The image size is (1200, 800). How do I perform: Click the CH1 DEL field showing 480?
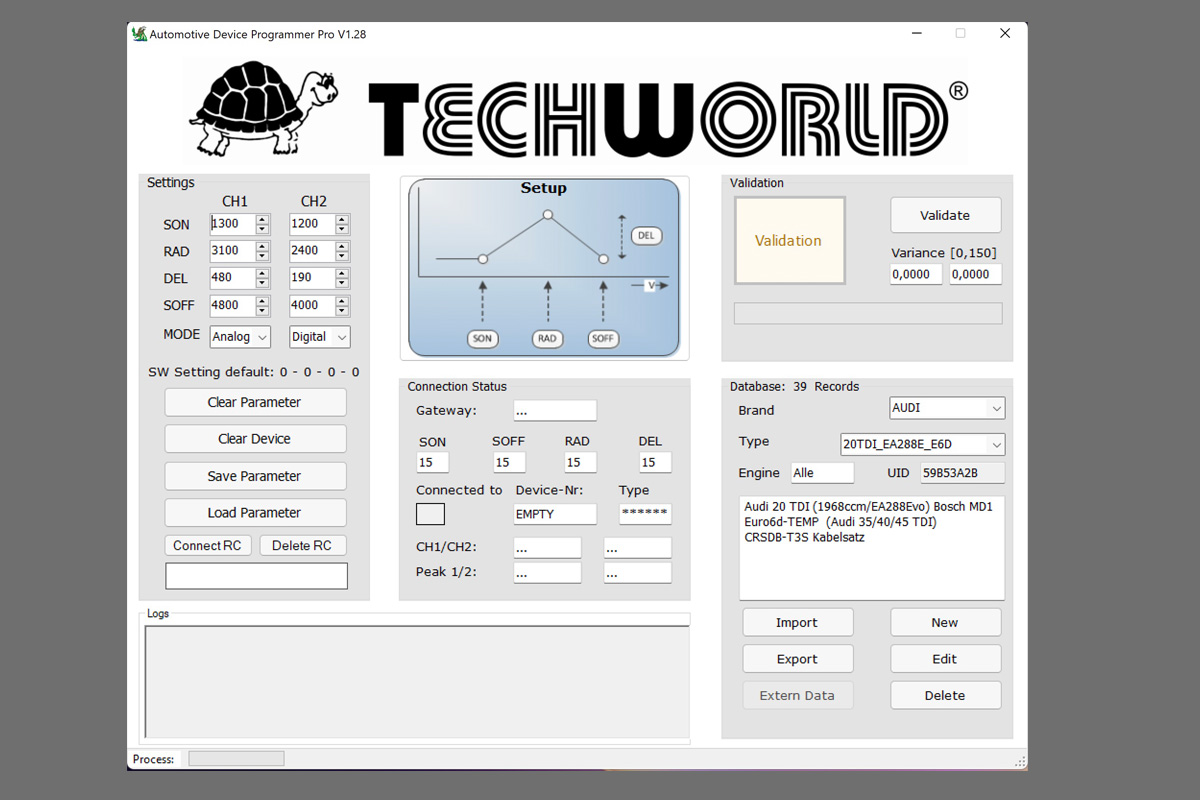233,278
